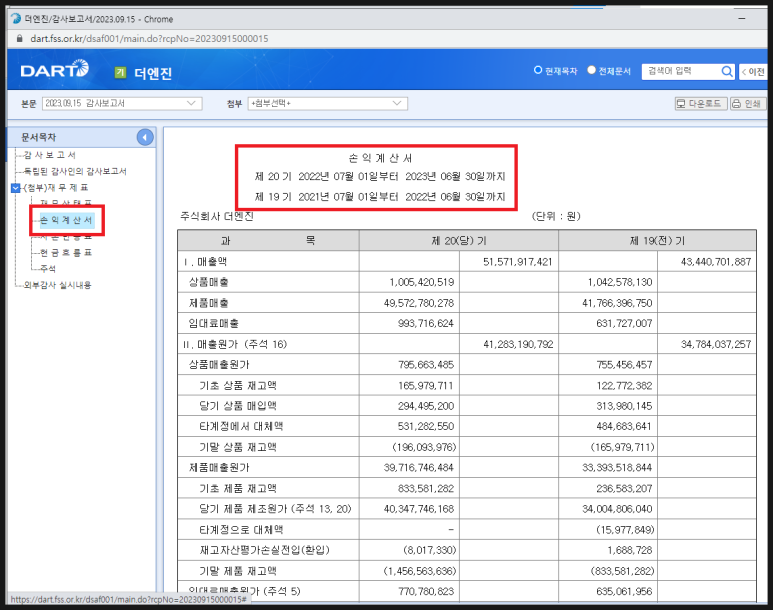
Task: Click the 상품매출 row label
Action: point(209,282)
